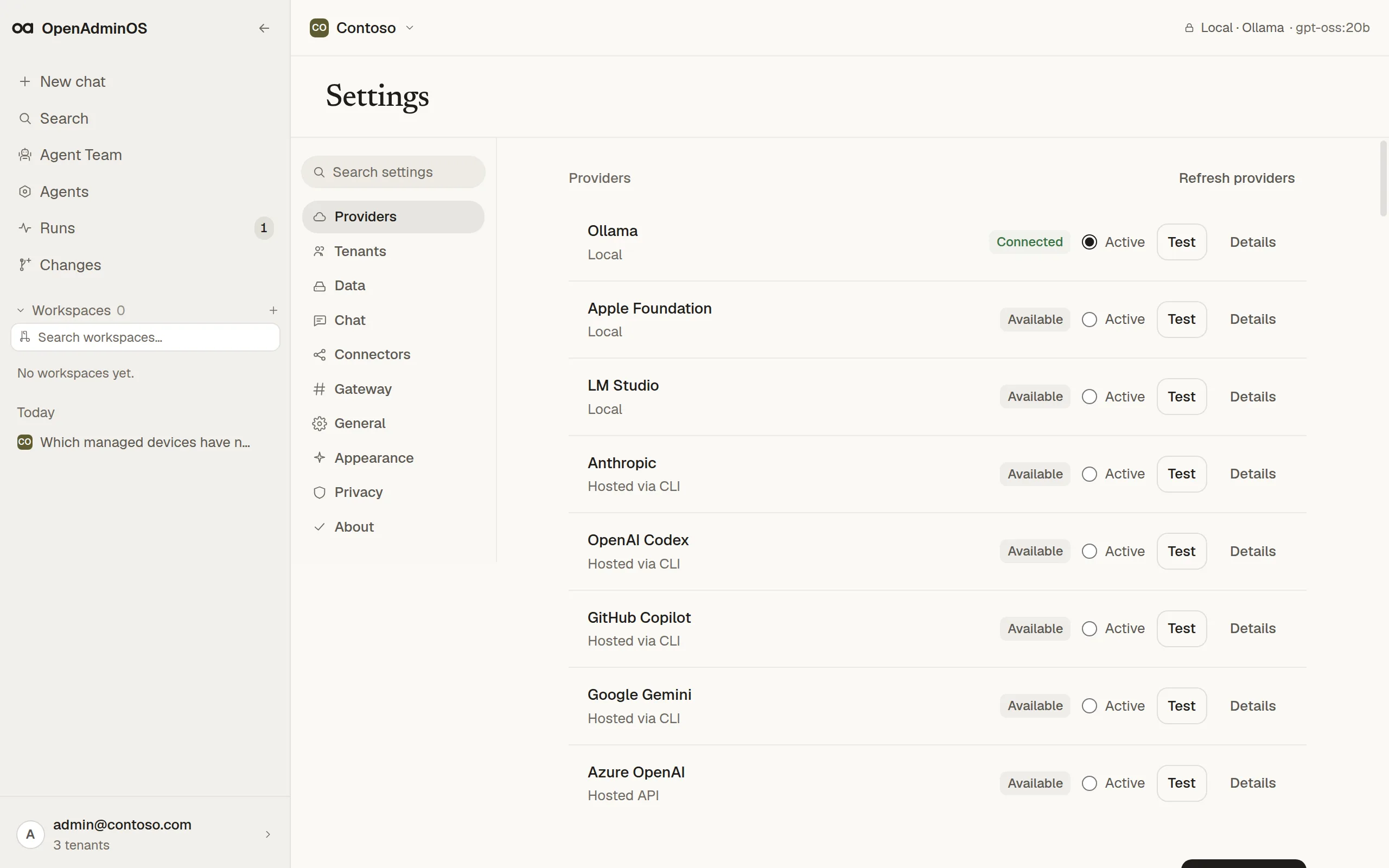Click Refresh providers
This screenshot has height=868, width=1389.
tap(1237, 178)
